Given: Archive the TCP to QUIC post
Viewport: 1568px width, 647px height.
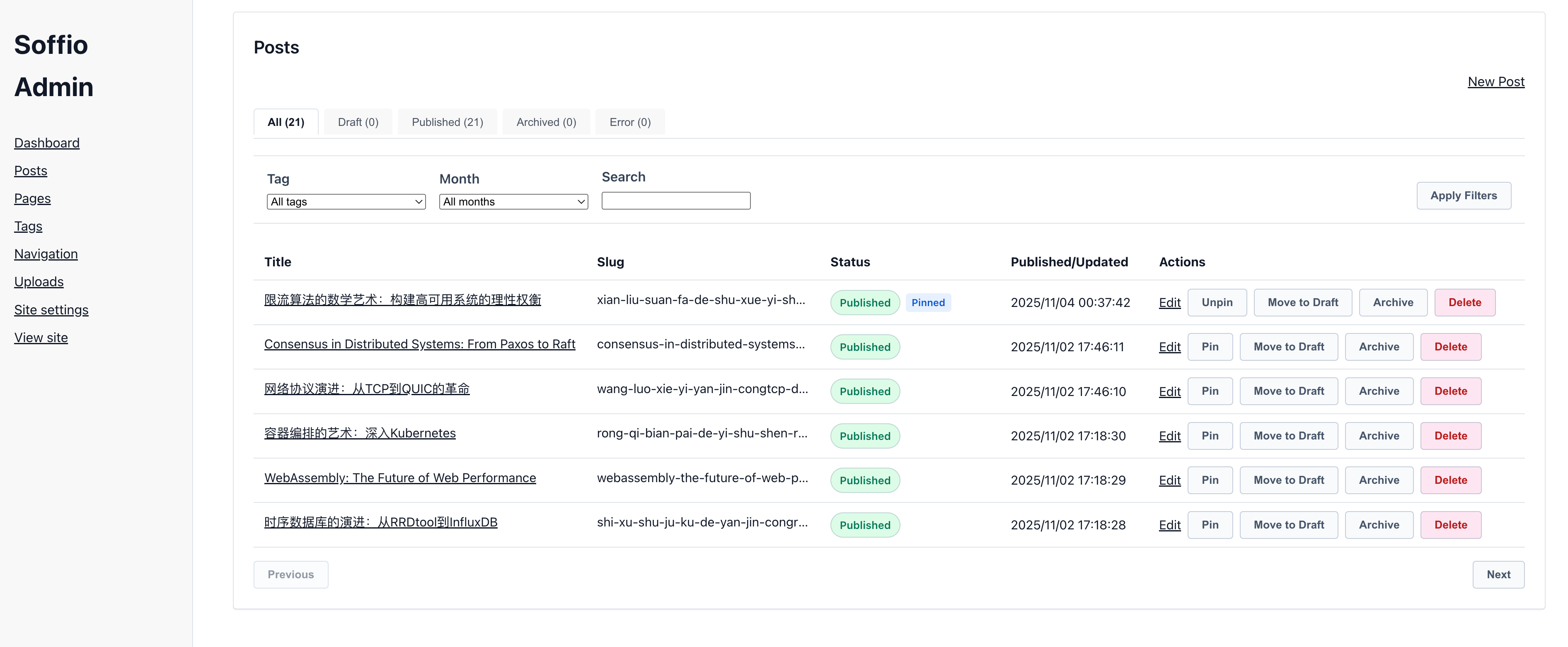Looking at the screenshot, I should click(1379, 391).
